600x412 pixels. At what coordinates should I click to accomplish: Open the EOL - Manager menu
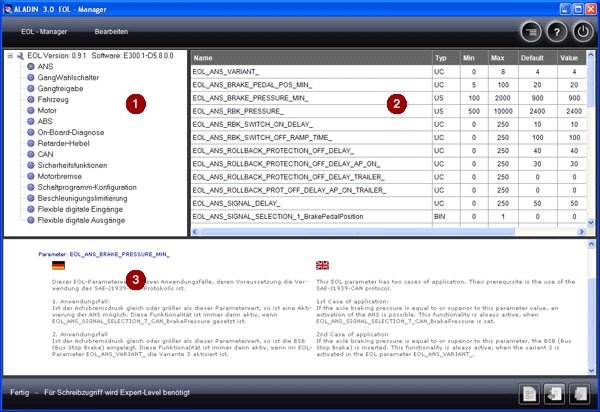click(44, 32)
